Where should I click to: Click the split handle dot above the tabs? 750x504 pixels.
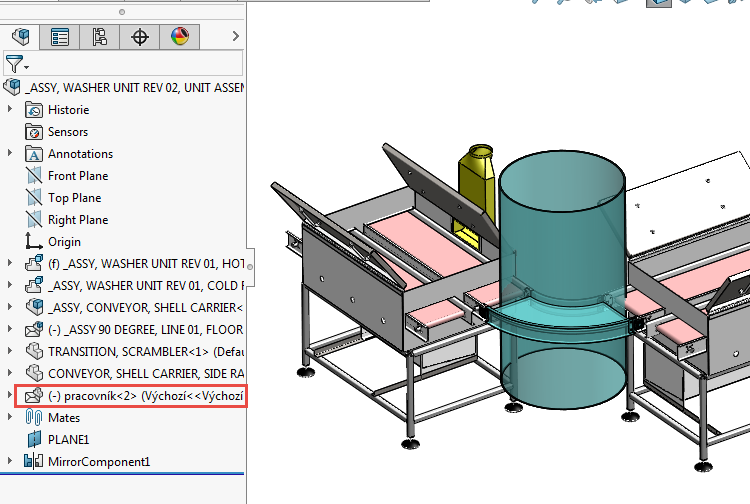coord(122,12)
